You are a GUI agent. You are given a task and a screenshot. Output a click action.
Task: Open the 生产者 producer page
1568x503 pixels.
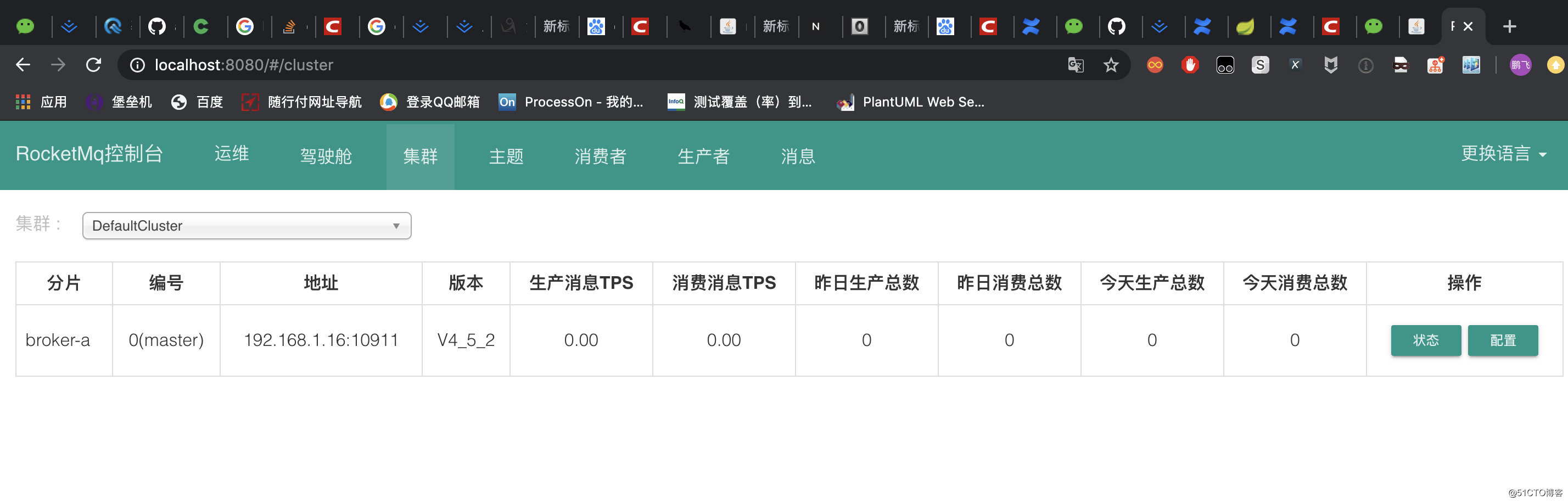tap(704, 157)
